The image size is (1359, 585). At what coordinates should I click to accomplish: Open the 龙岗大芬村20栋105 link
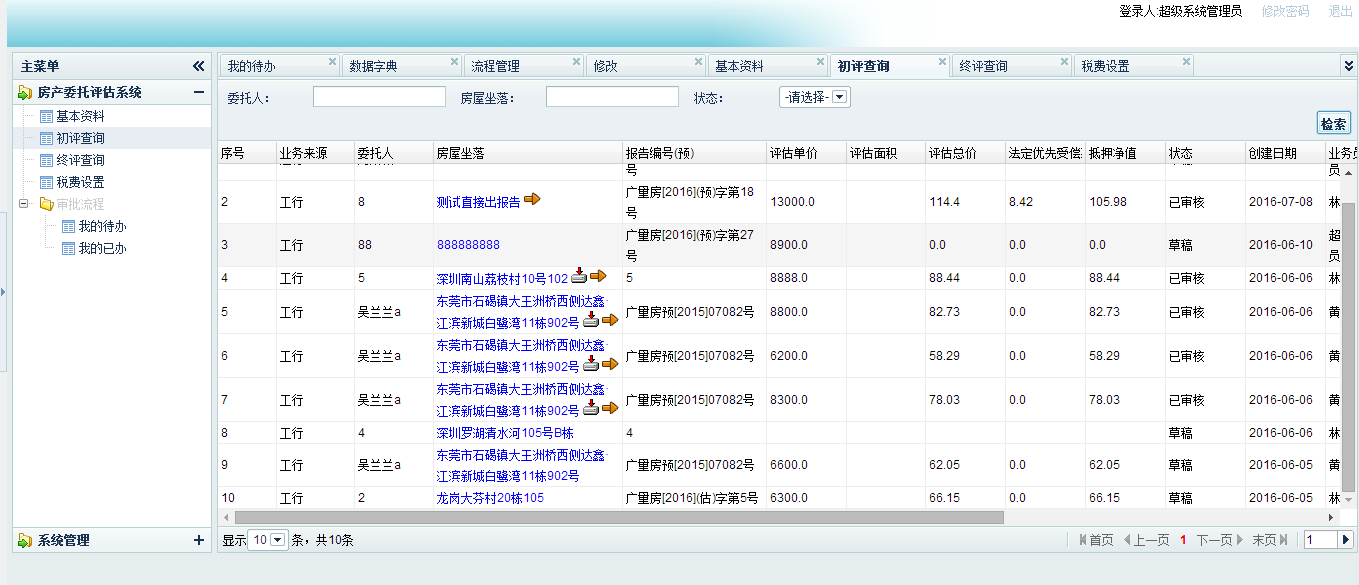[490, 498]
